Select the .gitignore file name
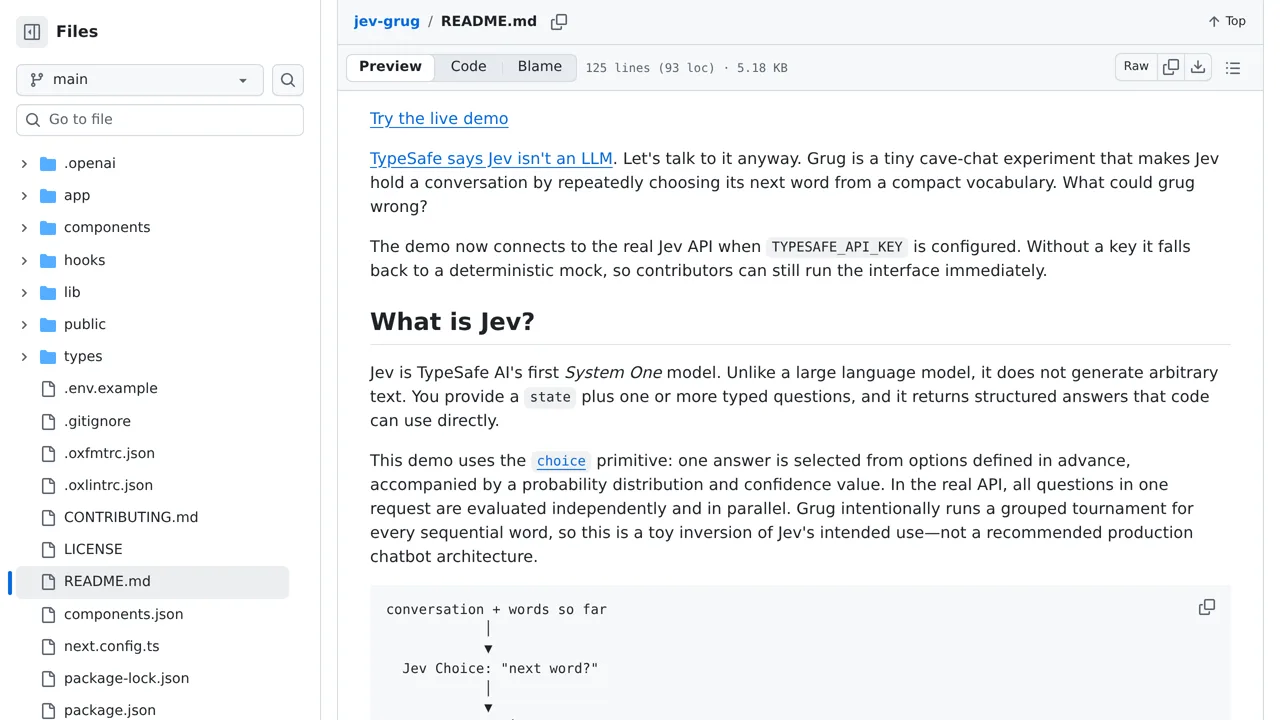1280x720 pixels. 97,421
